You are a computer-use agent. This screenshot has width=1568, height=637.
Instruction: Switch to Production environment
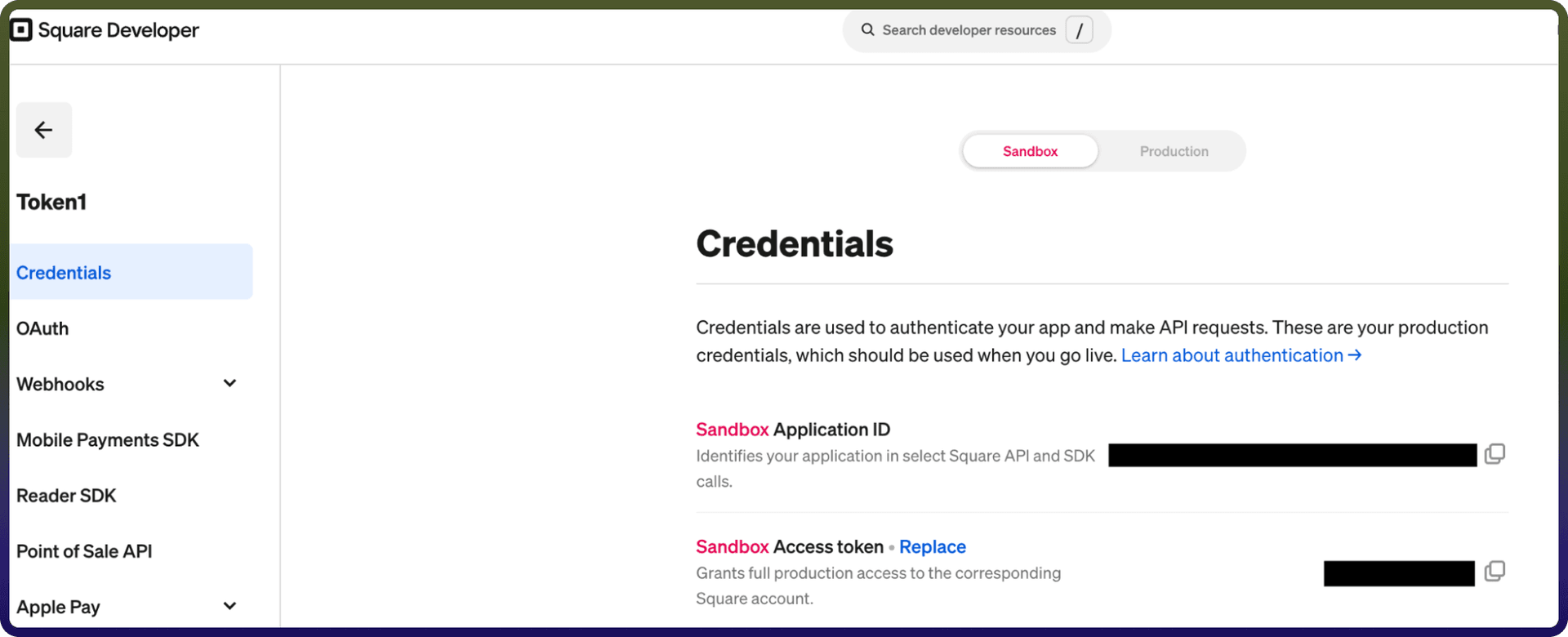[x=1174, y=151]
